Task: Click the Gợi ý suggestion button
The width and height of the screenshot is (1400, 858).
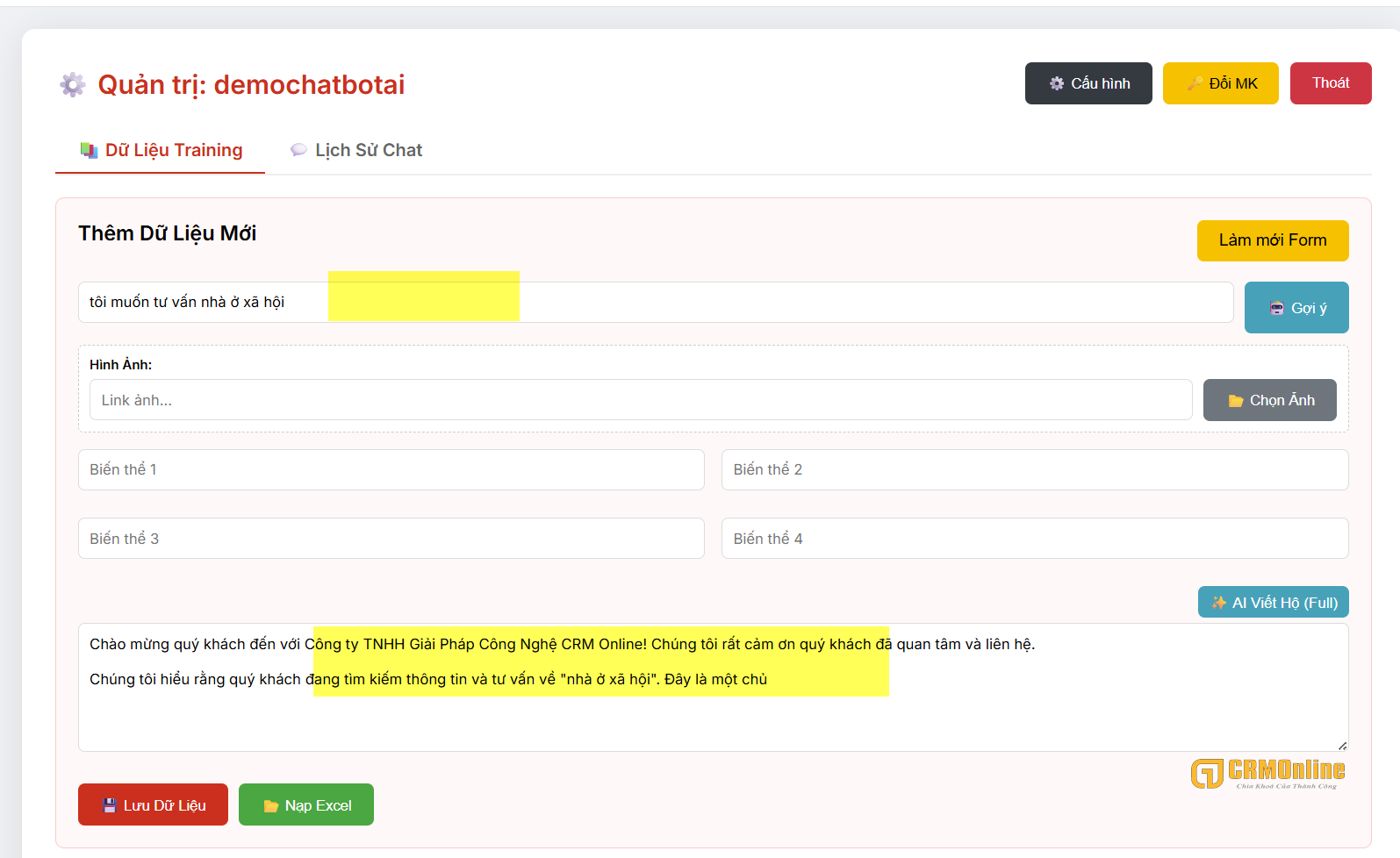Action: point(1296,308)
